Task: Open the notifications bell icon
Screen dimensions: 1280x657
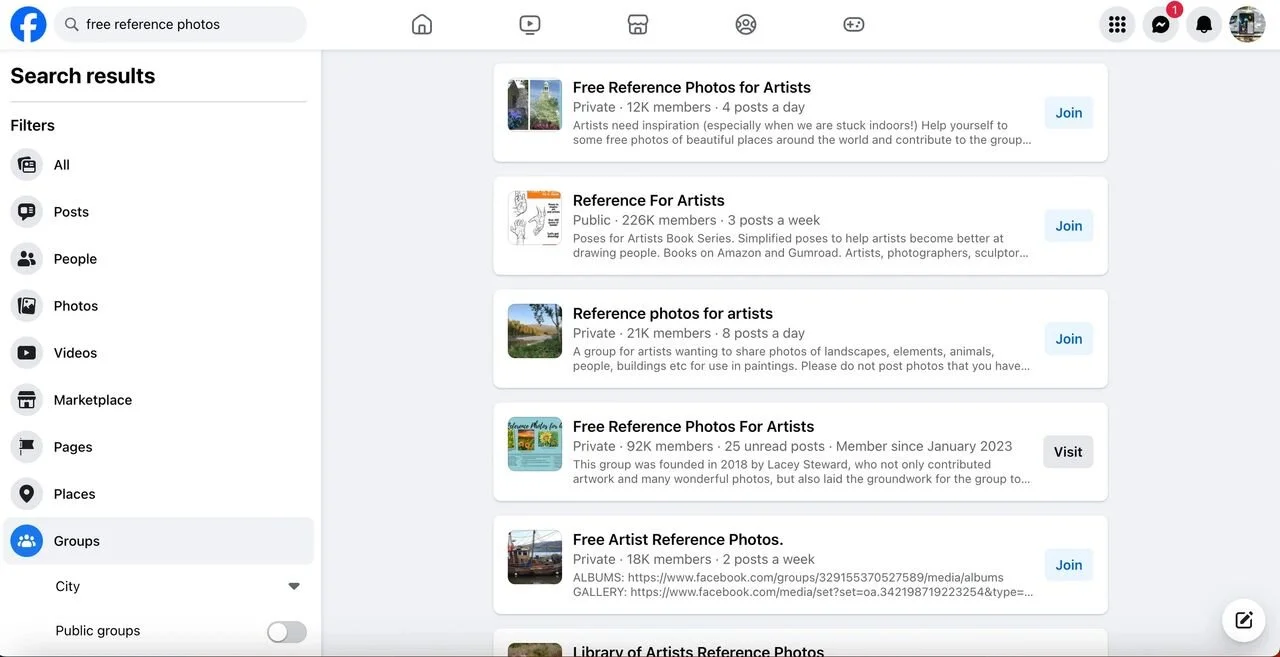Action: point(1204,25)
